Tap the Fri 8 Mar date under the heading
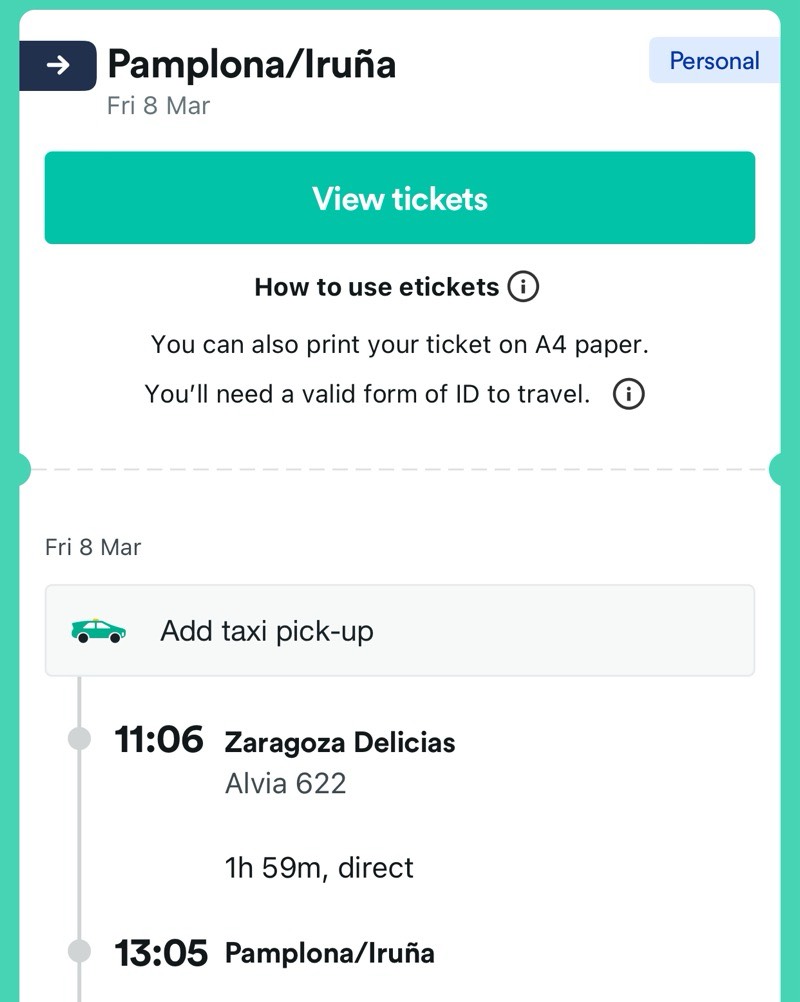The image size is (800, 1002). 158,106
